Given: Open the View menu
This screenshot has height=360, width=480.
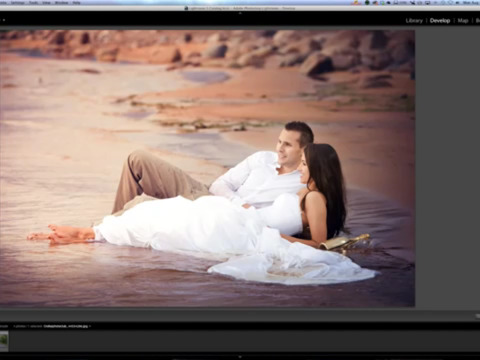Looking at the screenshot, I should [x=46, y=3].
